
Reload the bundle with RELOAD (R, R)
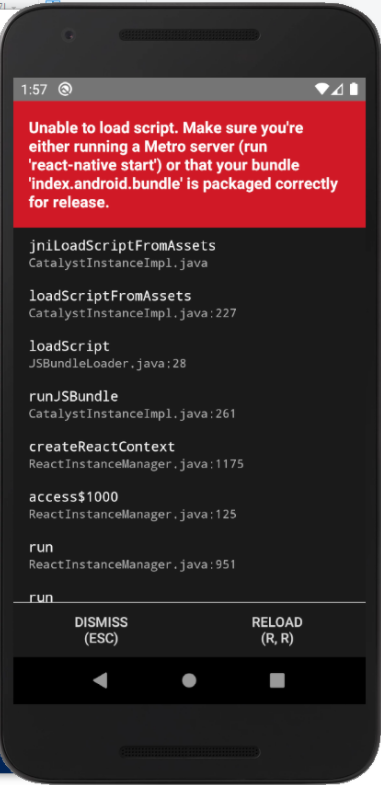tap(277, 630)
